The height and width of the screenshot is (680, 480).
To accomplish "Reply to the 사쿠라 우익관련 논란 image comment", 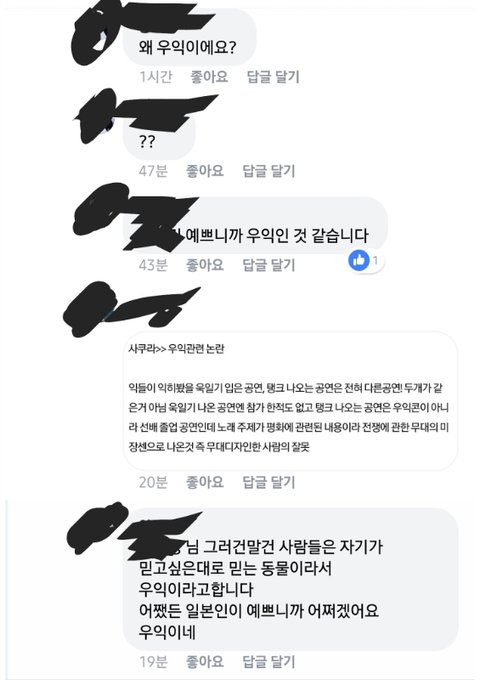I will point(269,482).
